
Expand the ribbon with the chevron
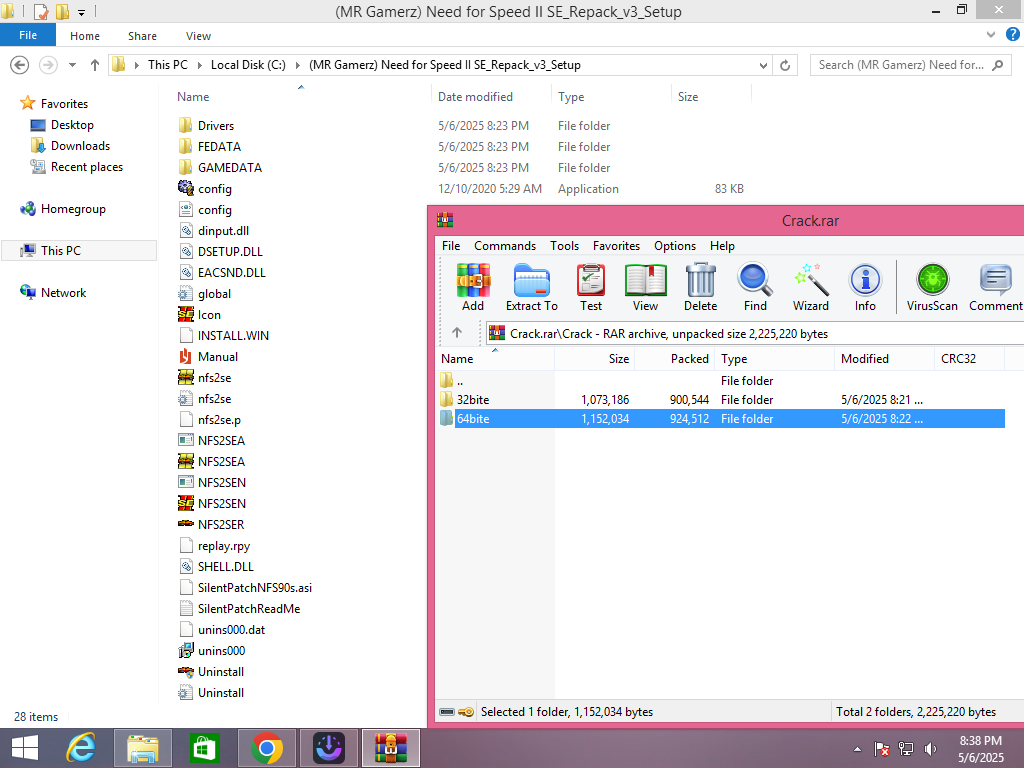pyautogui.click(x=991, y=35)
